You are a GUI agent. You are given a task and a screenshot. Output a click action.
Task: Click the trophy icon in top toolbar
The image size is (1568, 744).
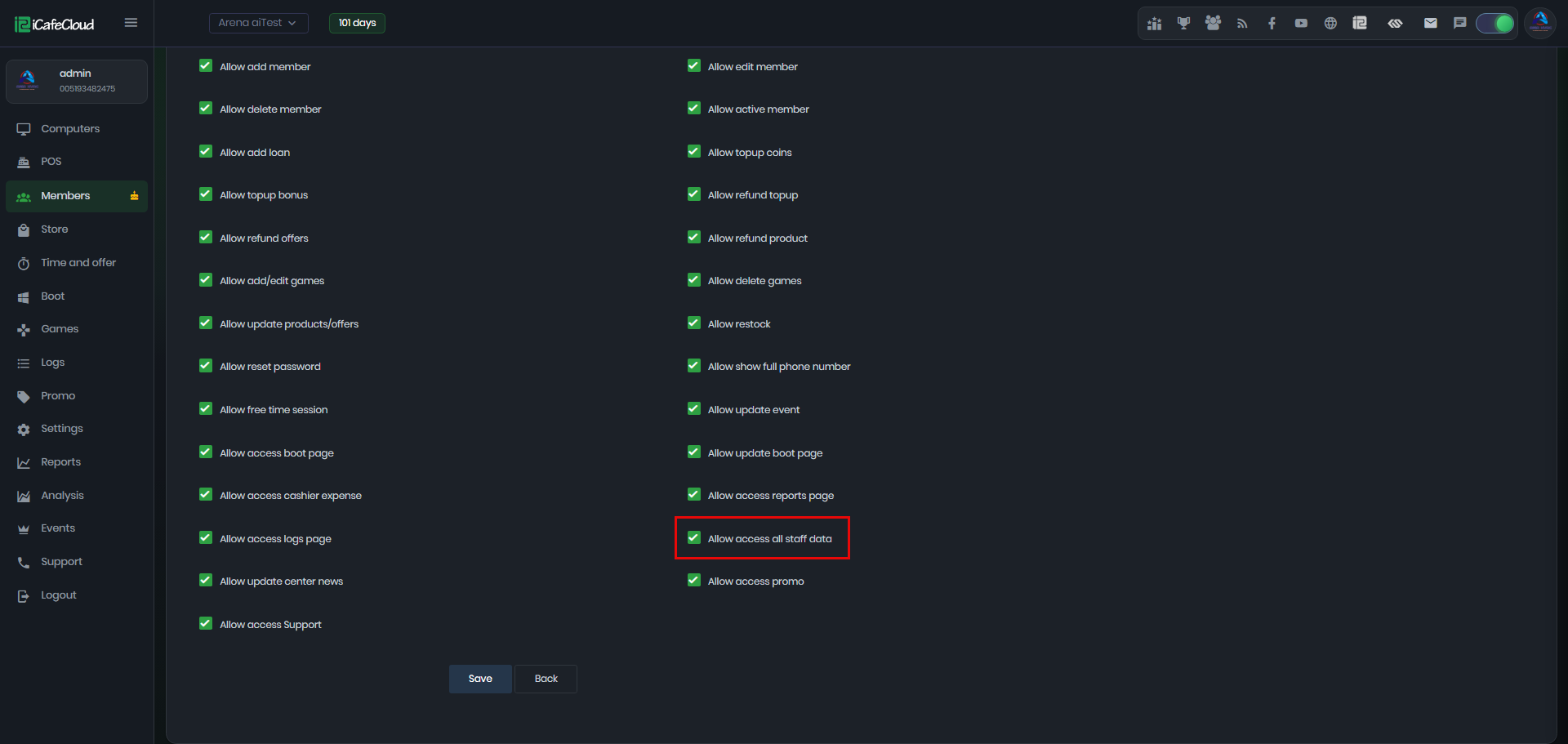pos(1183,24)
